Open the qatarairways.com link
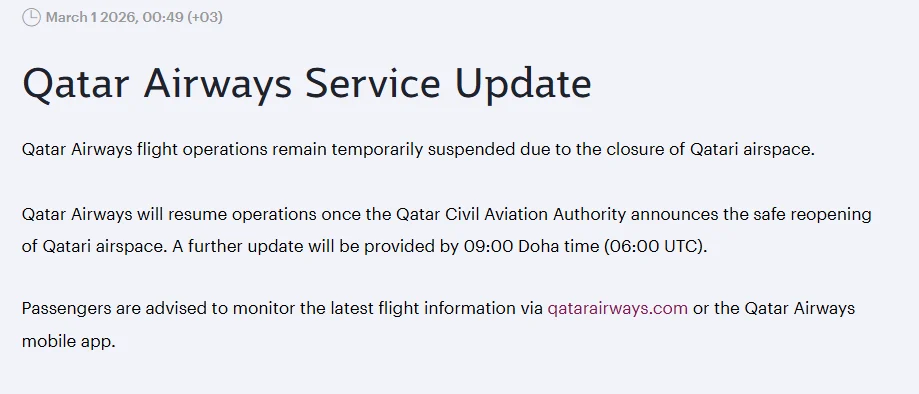 617,308
